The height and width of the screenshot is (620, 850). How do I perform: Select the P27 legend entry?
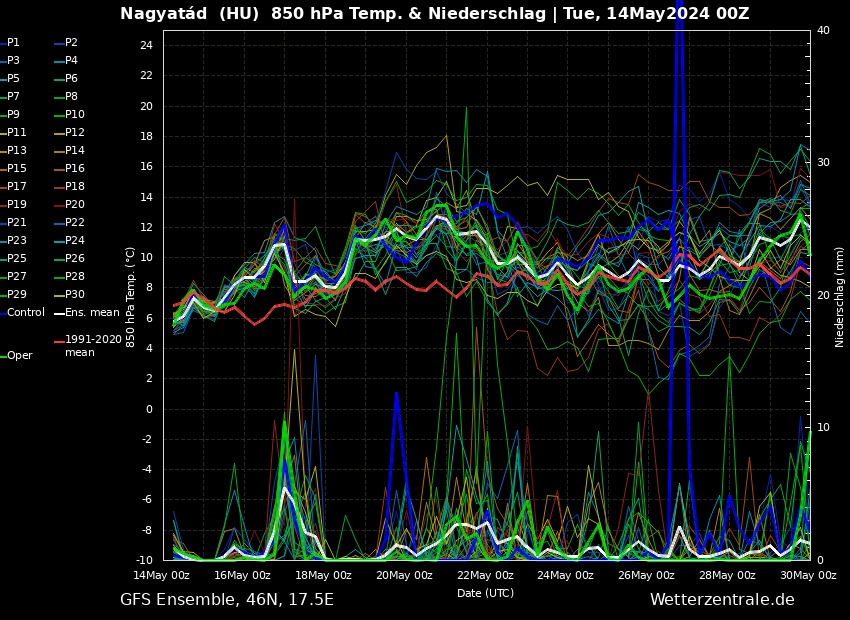click(x=16, y=276)
